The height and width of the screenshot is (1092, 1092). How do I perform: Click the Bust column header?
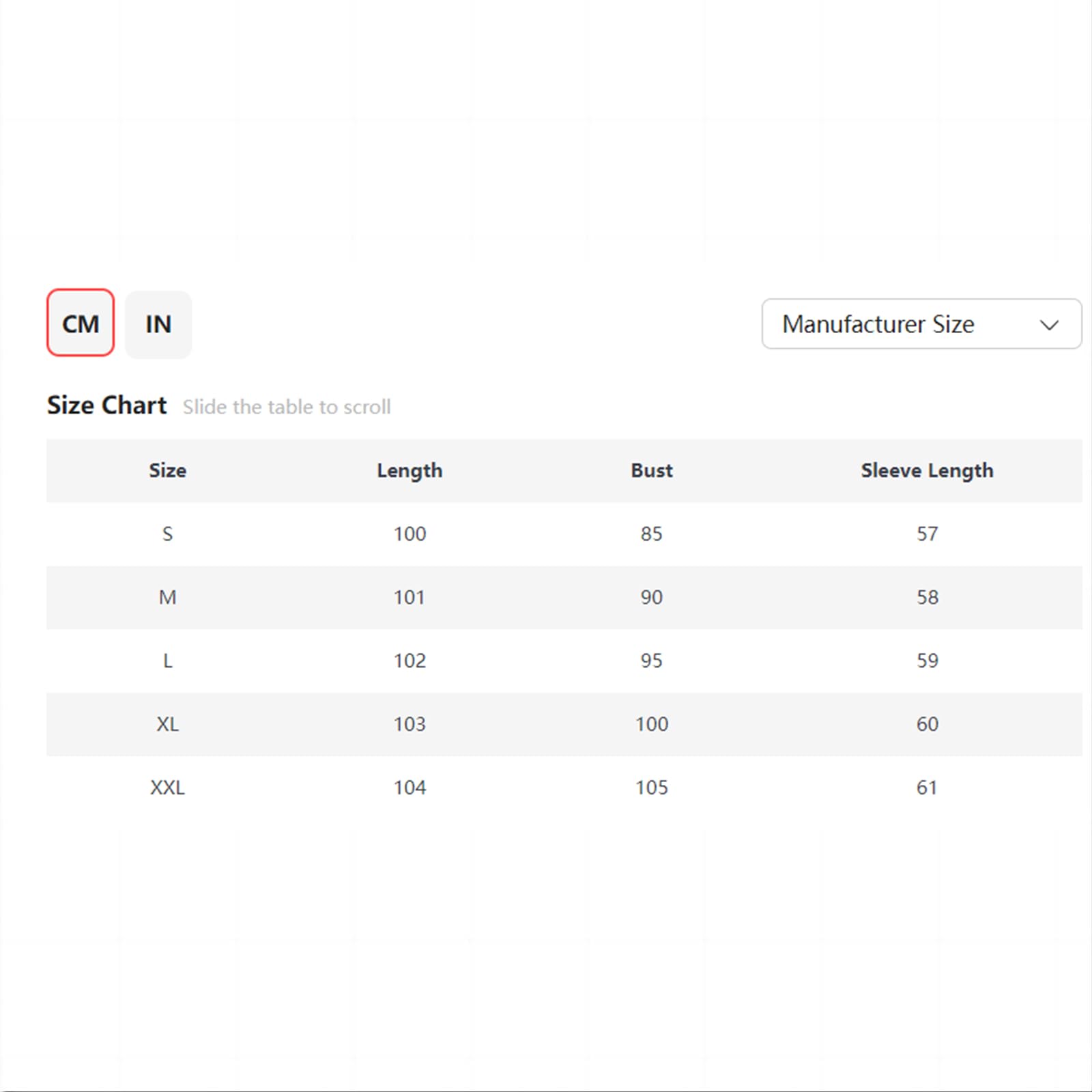(652, 470)
